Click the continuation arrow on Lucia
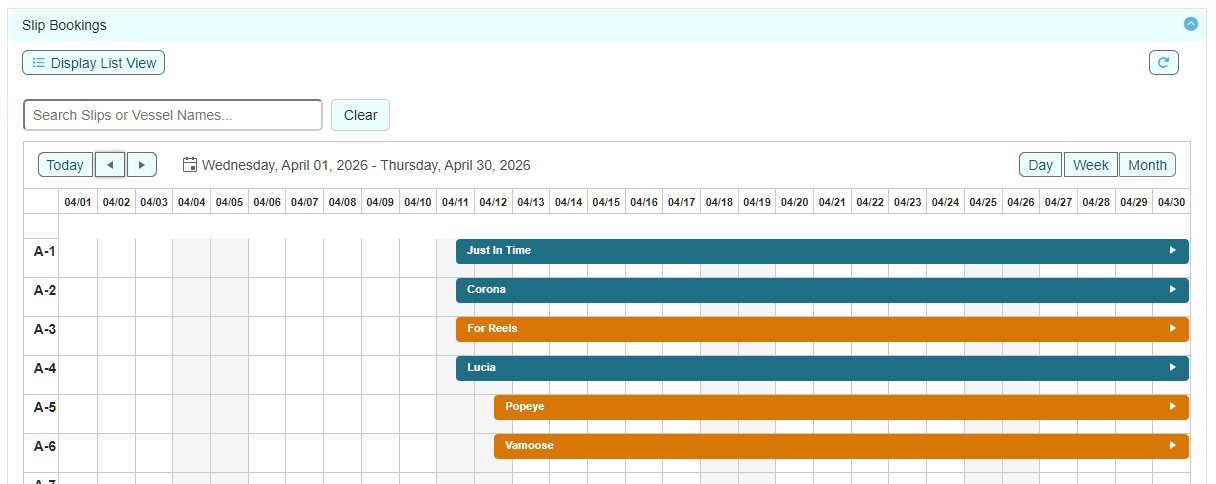This screenshot has width=1216, height=484. (x=1173, y=368)
